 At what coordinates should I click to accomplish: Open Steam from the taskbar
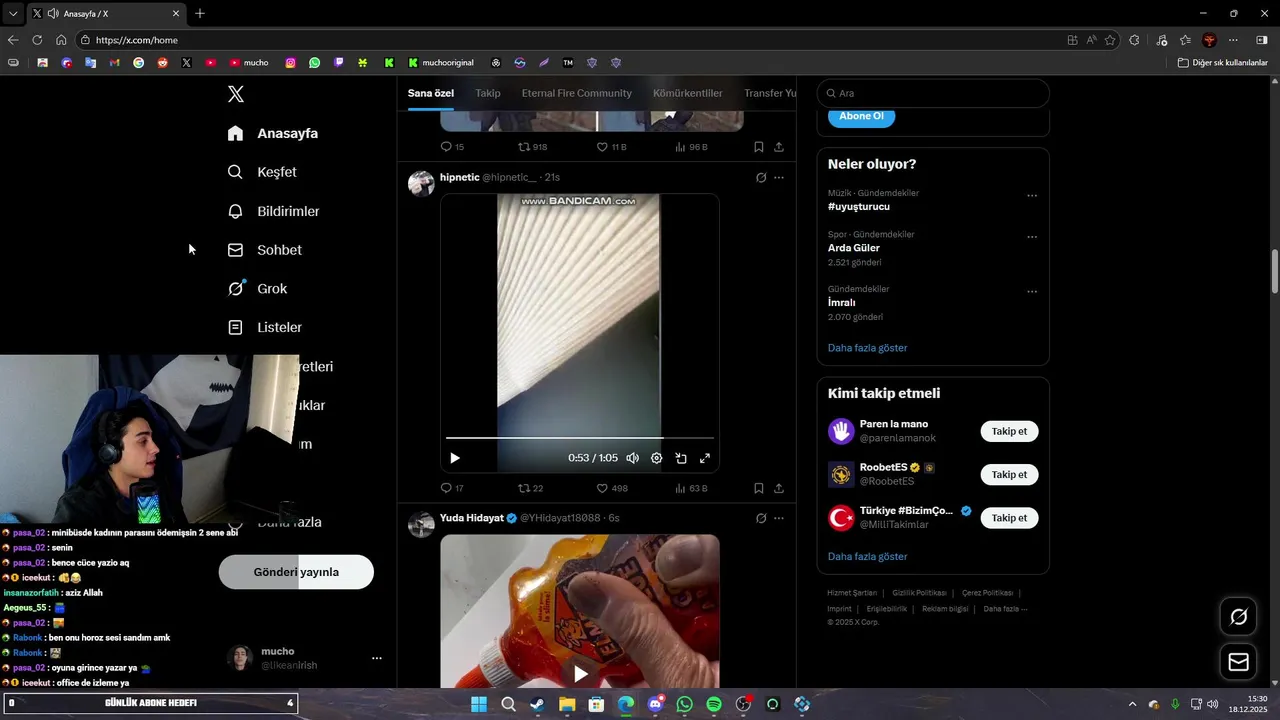538,704
